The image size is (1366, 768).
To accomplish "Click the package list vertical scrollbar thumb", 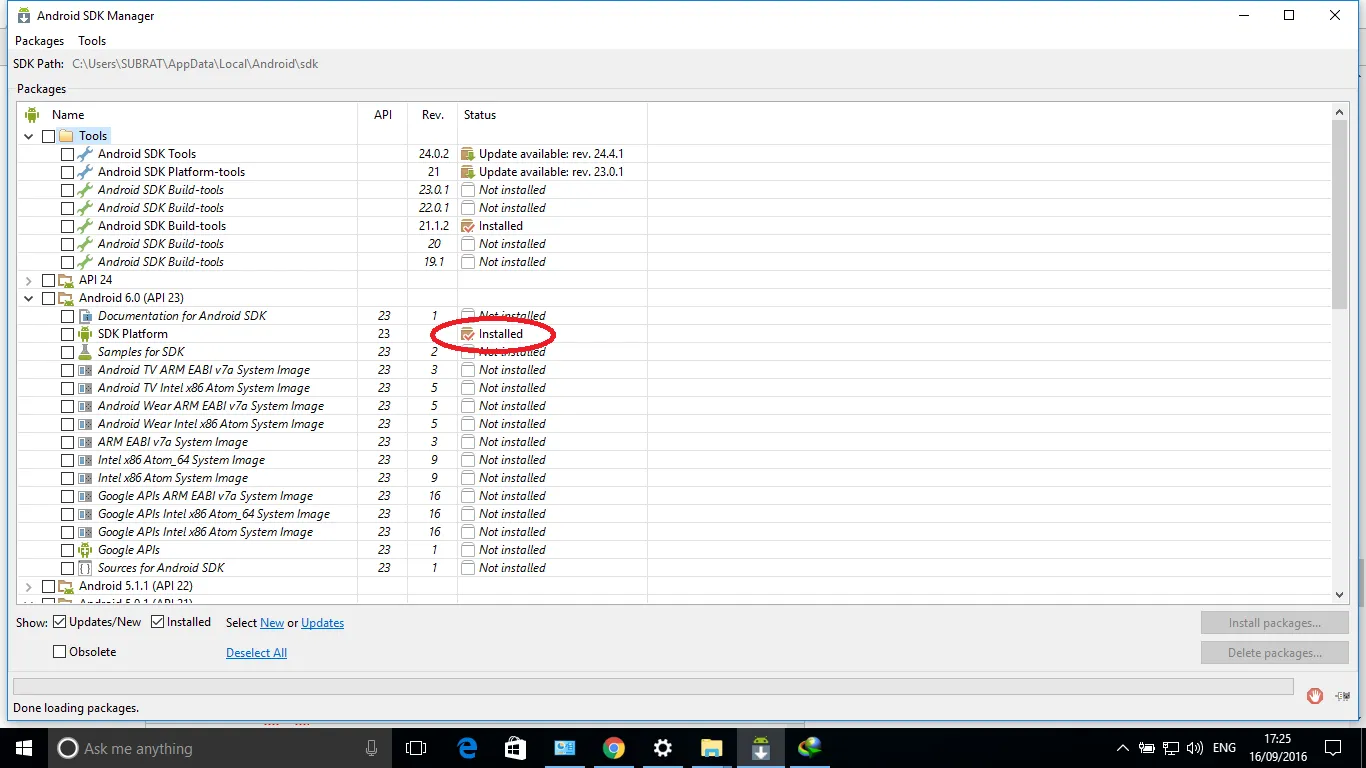I will 1341,214.
